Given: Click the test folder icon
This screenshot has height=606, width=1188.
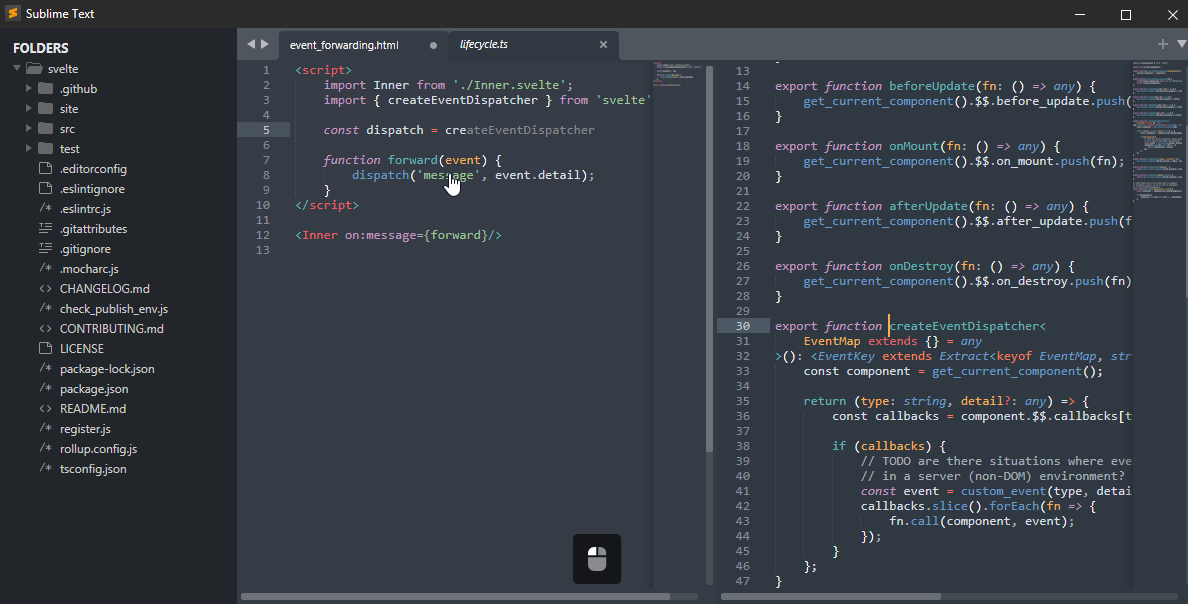Looking at the screenshot, I should [x=45, y=148].
